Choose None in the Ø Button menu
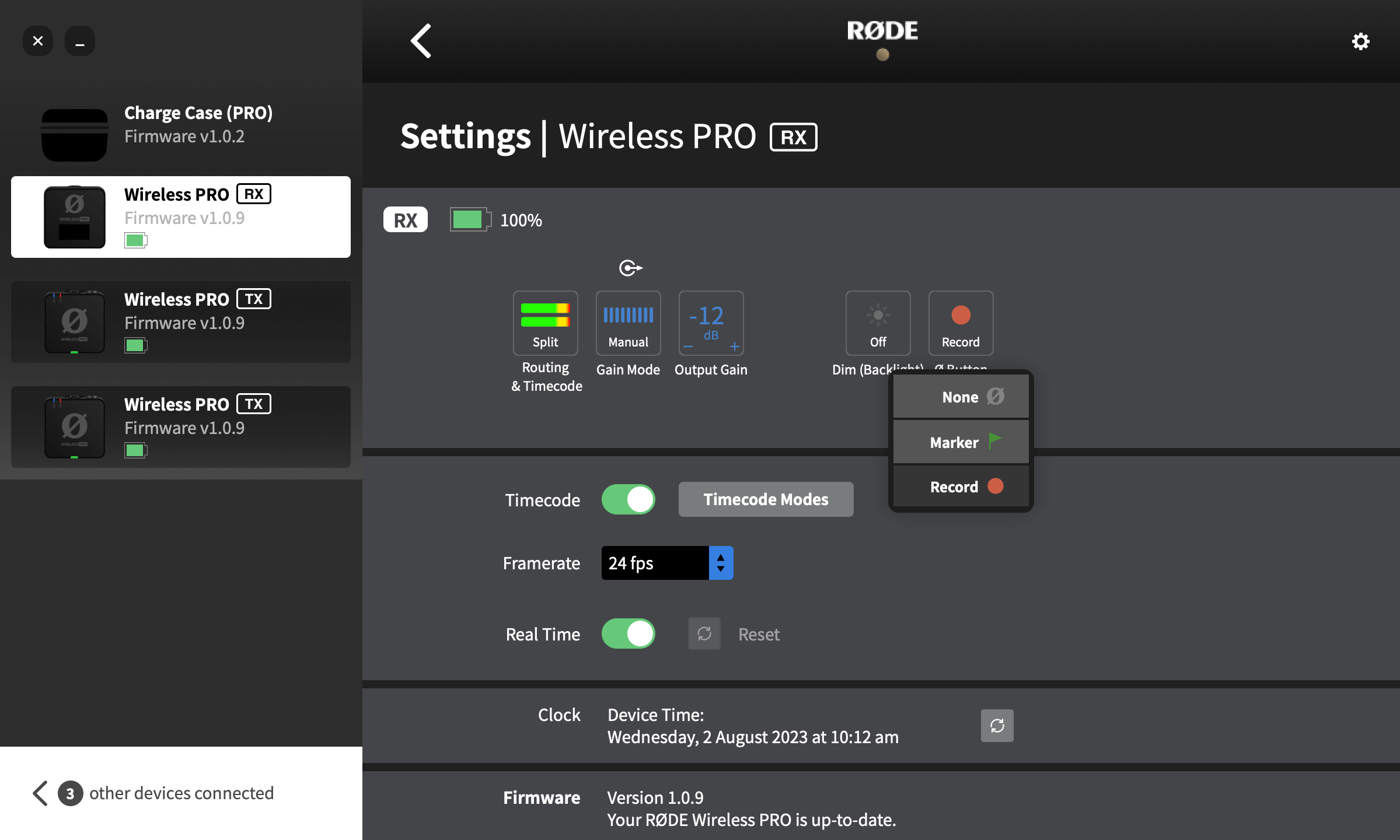 point(961,397)
